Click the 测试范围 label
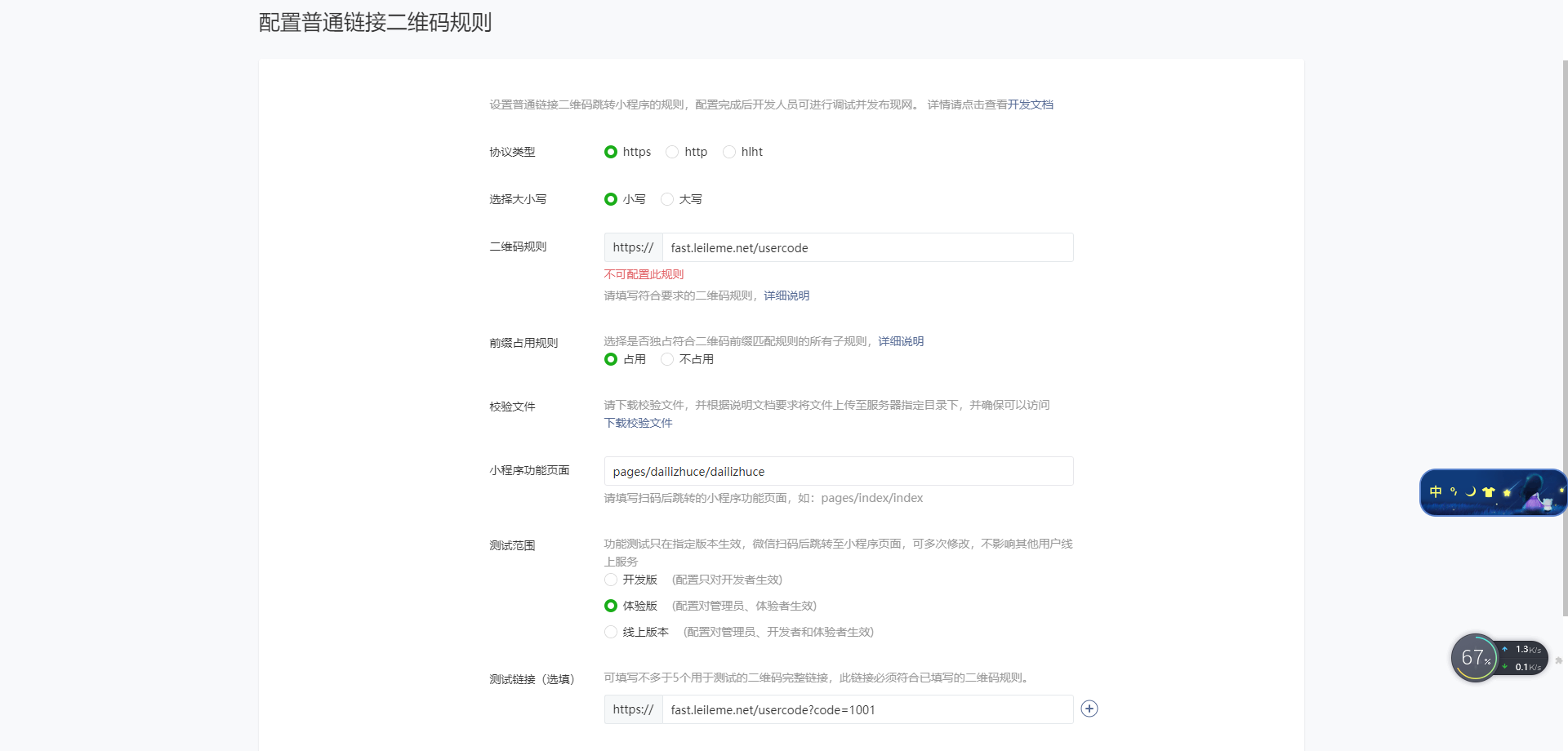This screenshot has width=1568, height=751. (x=512, y=545)
